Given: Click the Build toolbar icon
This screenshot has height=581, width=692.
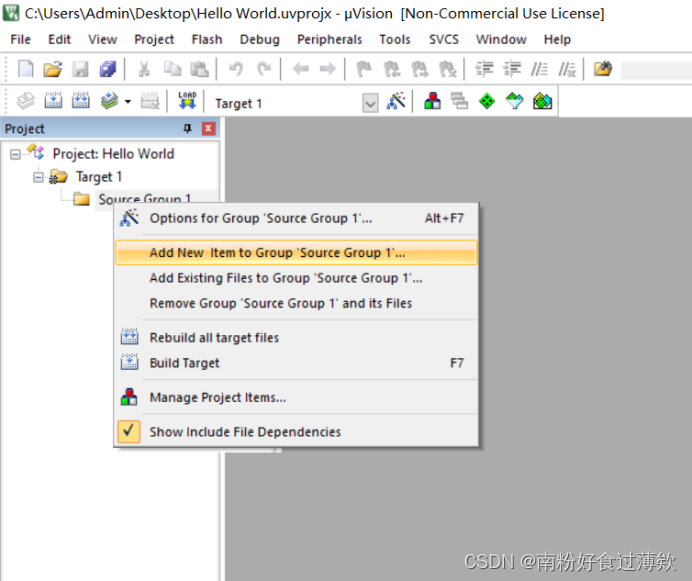Looking at the screenshot, I should click(53, 101).
